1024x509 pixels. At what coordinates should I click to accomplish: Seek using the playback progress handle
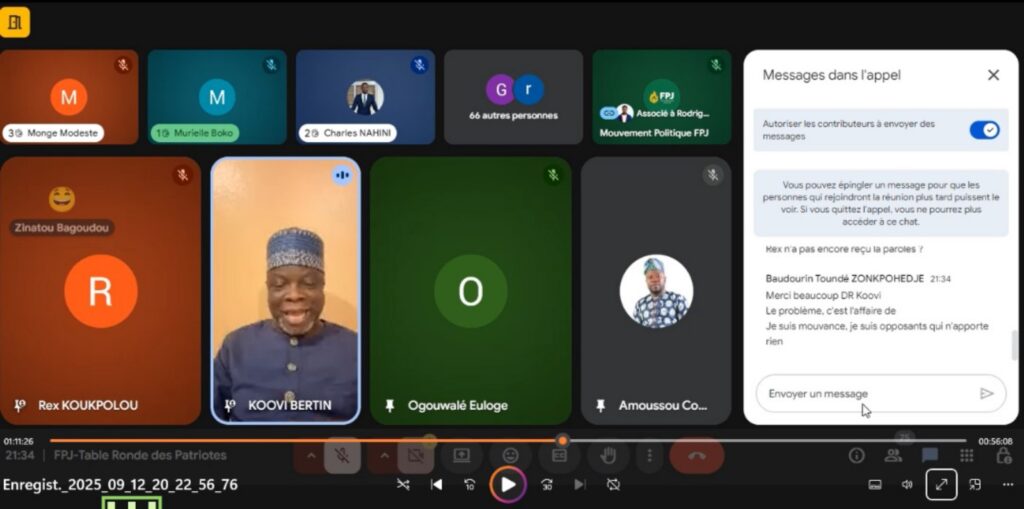[x=563, y=440]
